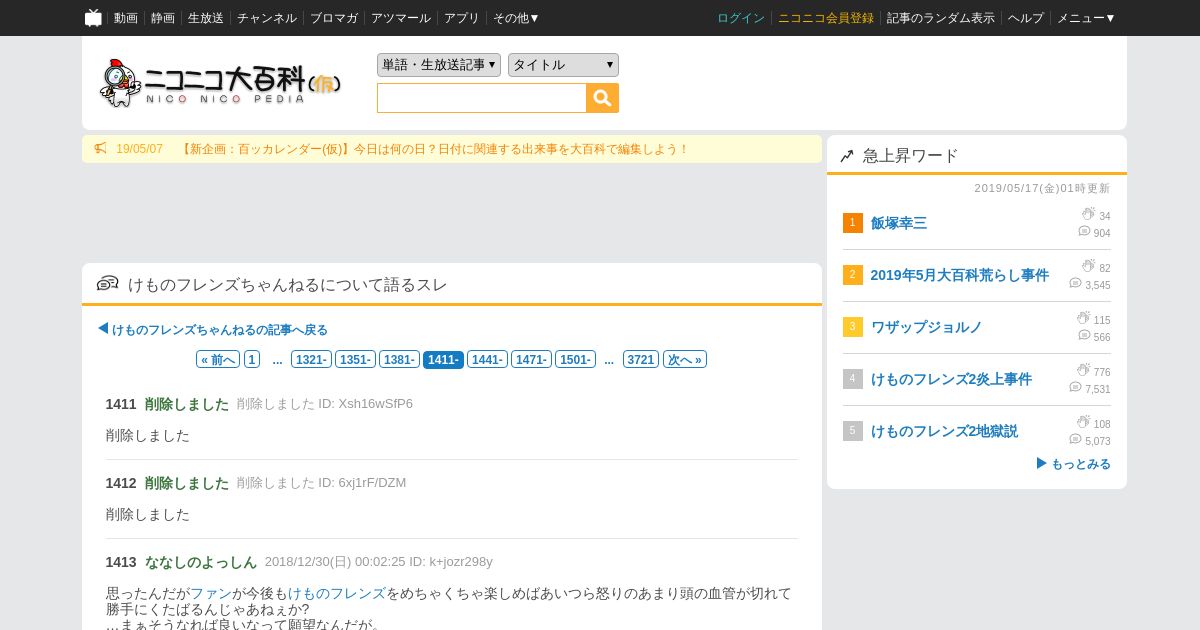1200x630 pixels.
Task: Jump to page 1 of thread
Action: coord(252,359)
